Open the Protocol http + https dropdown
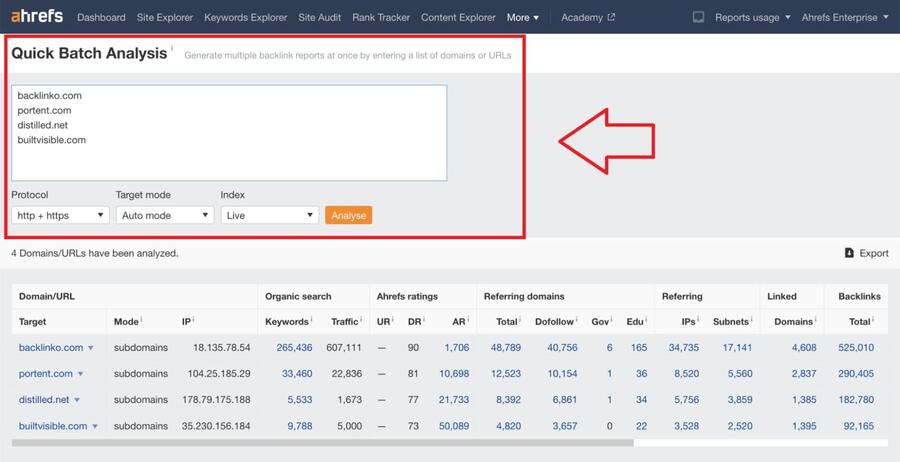 60,215
